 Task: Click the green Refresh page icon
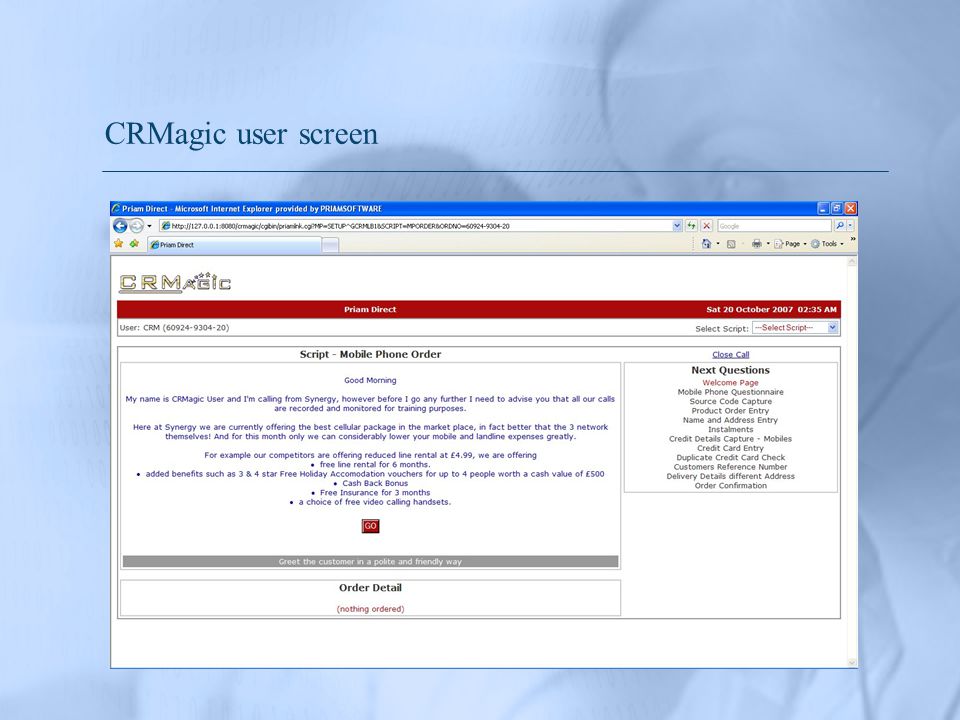click(x=691, y=226)
